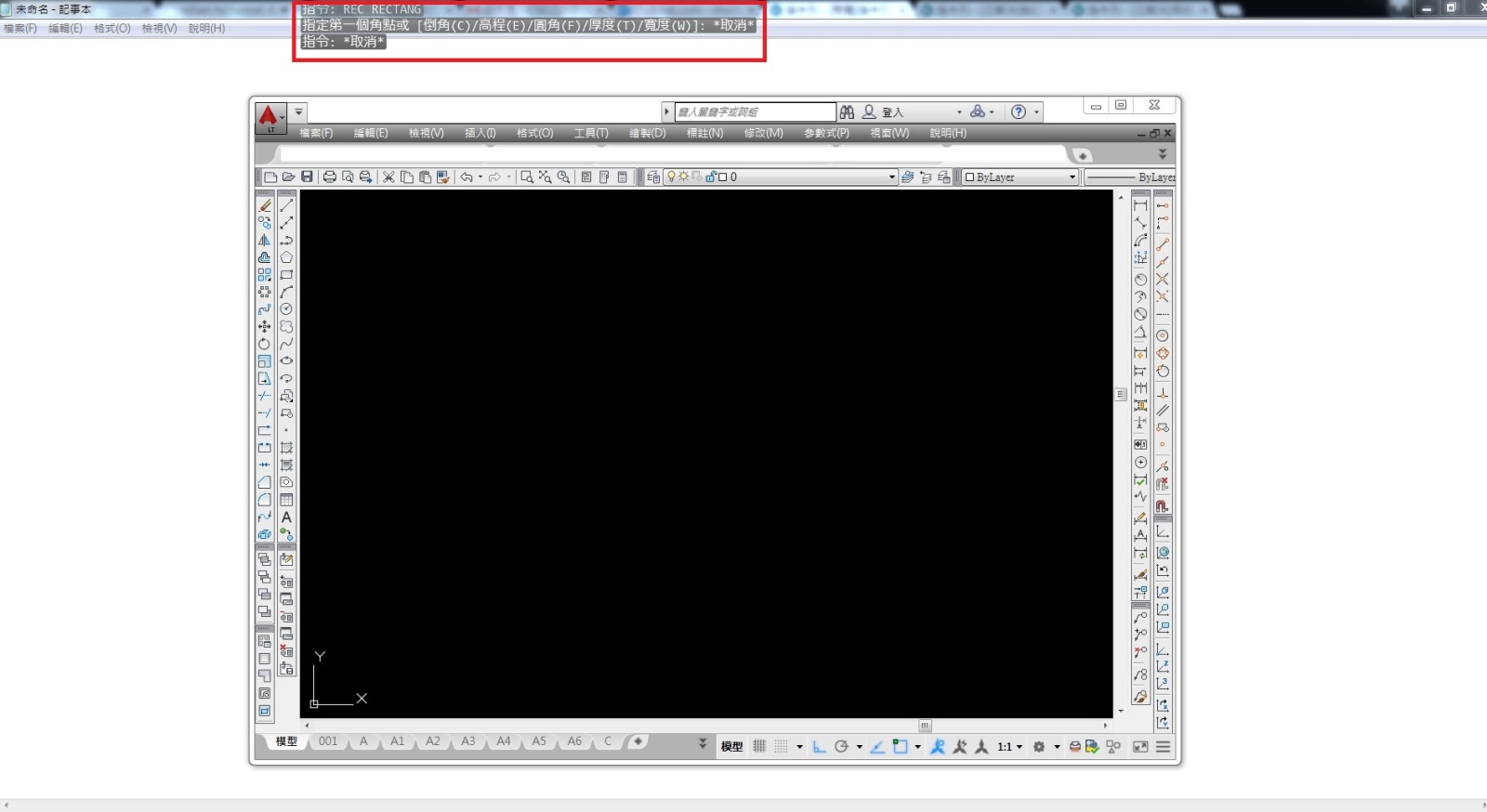Click the drawing area vertical scrollbar thumb
The image size is (1487, 812).
[1121, 395]
